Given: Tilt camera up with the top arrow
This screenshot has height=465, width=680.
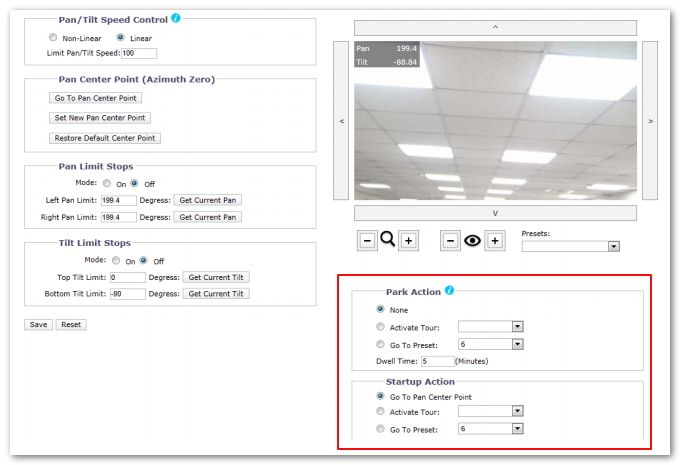Looking at the screenshot, I should 495,27.
